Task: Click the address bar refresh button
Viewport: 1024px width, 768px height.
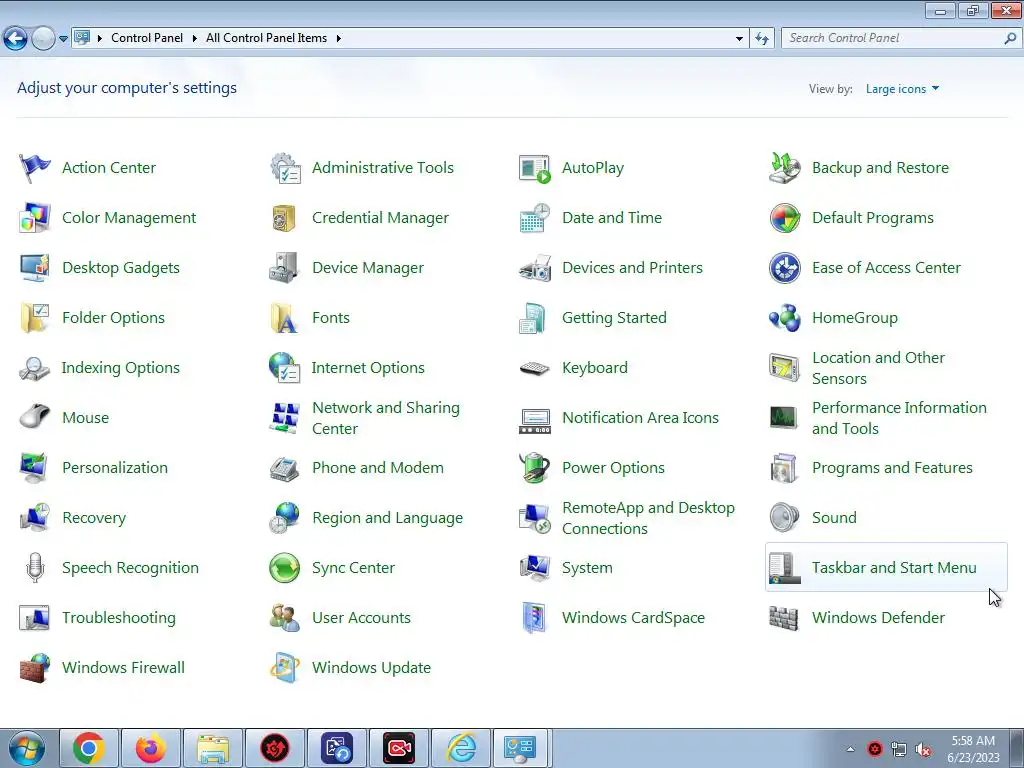Action: 761,39
